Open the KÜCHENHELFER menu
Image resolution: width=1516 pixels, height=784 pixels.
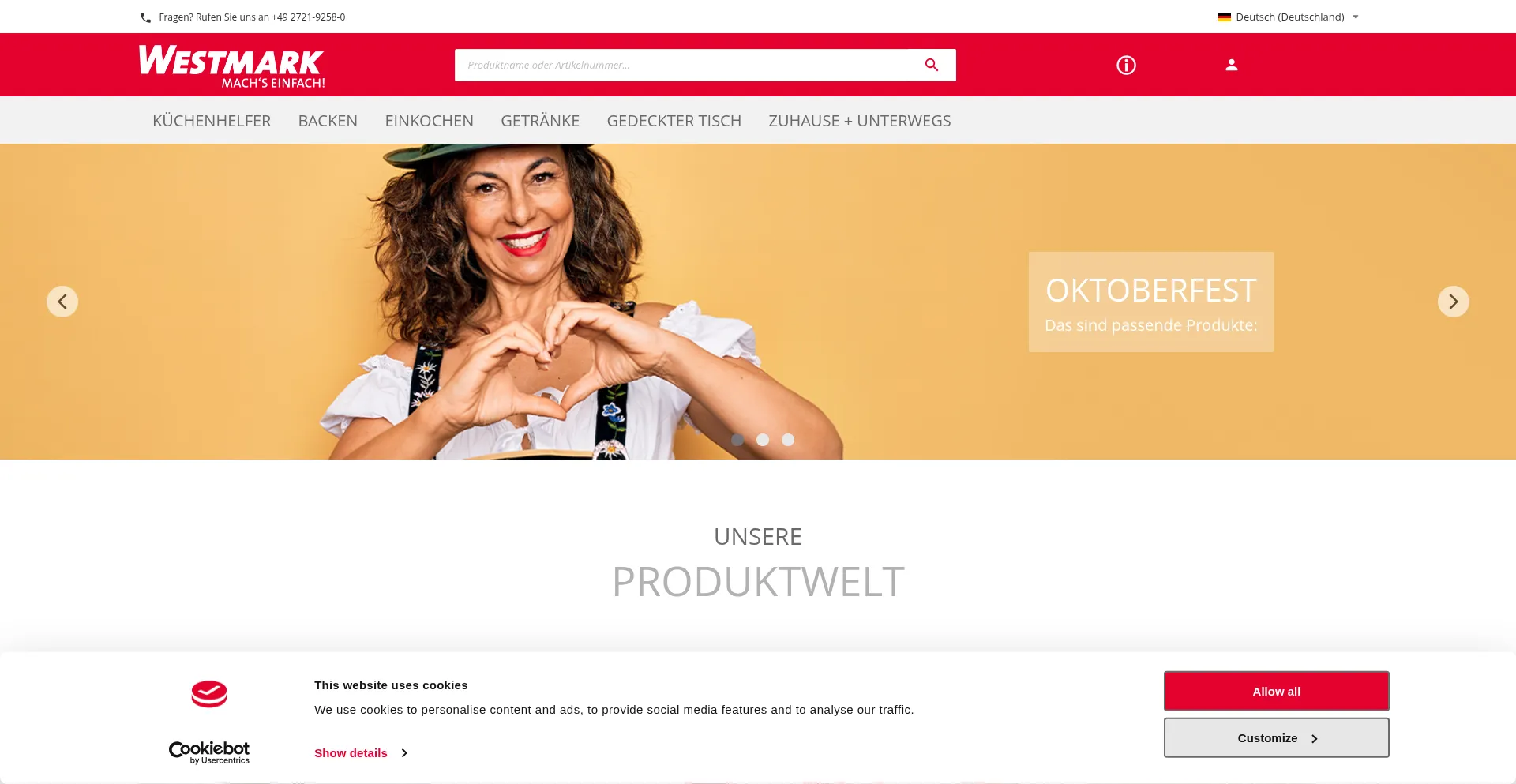coord(212,121)
